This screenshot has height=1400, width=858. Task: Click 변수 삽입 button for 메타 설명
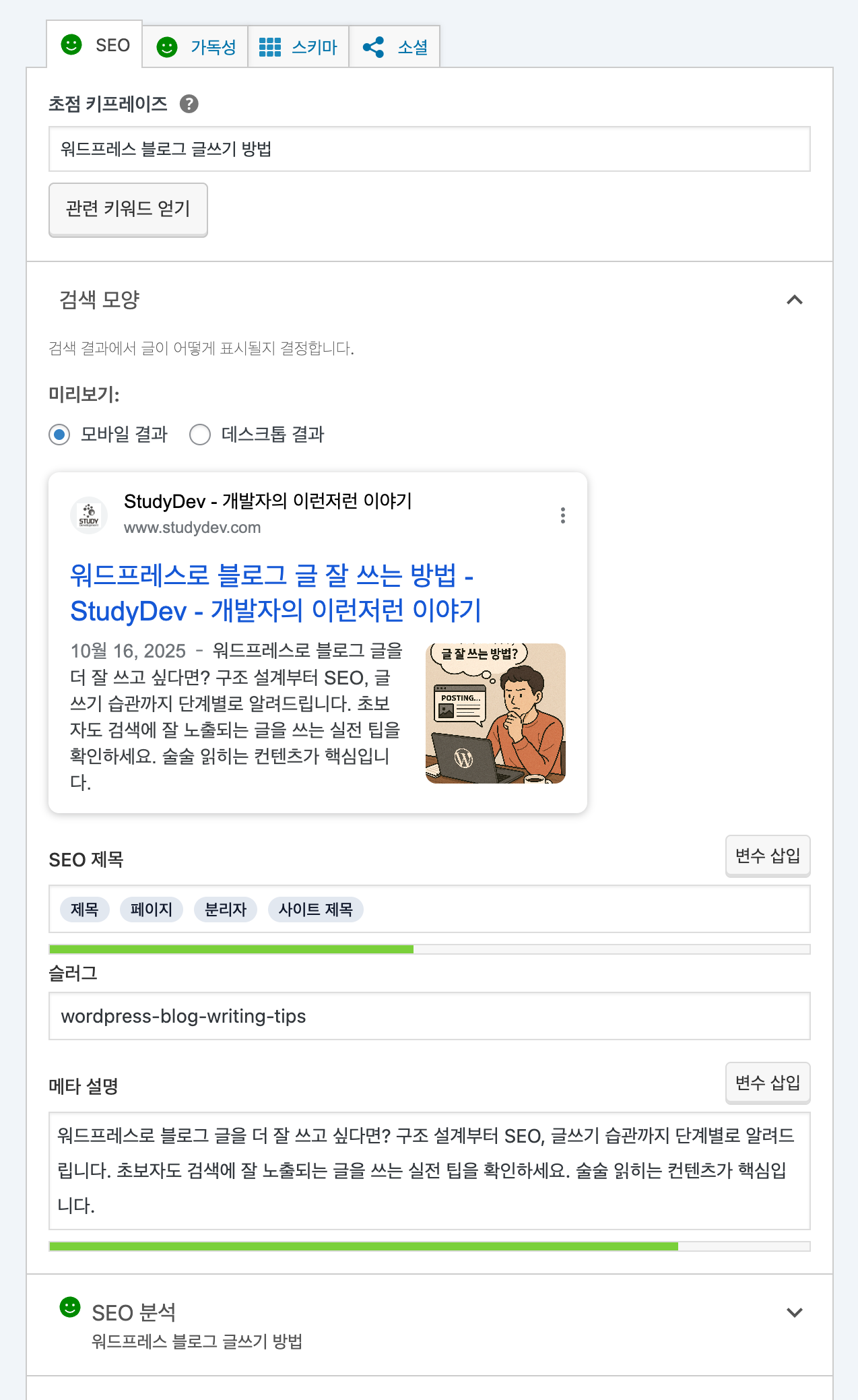coord(767,1083)
